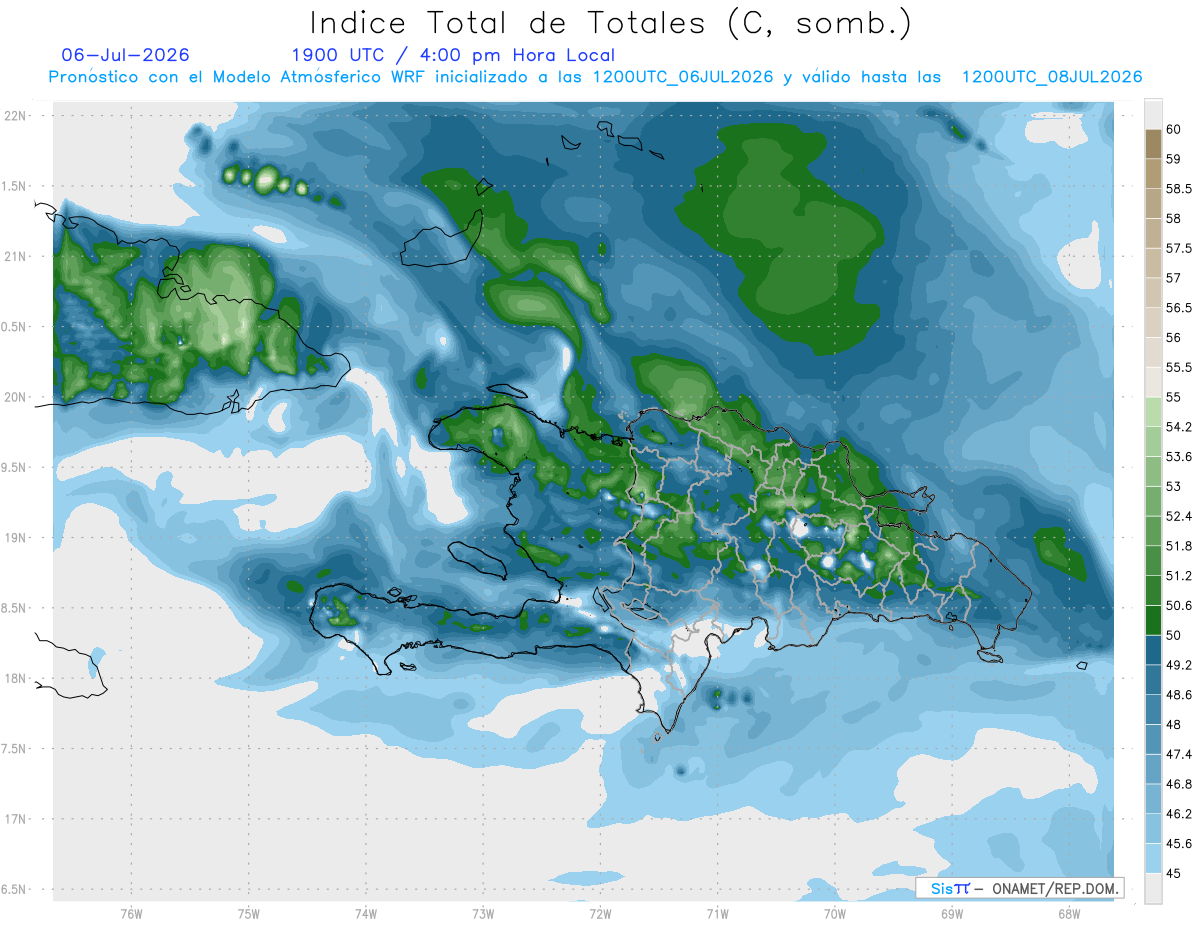Pick the pale green swatch between 54.2 and 55
Screen dimensions: 1200x927
pos(1153,412)
